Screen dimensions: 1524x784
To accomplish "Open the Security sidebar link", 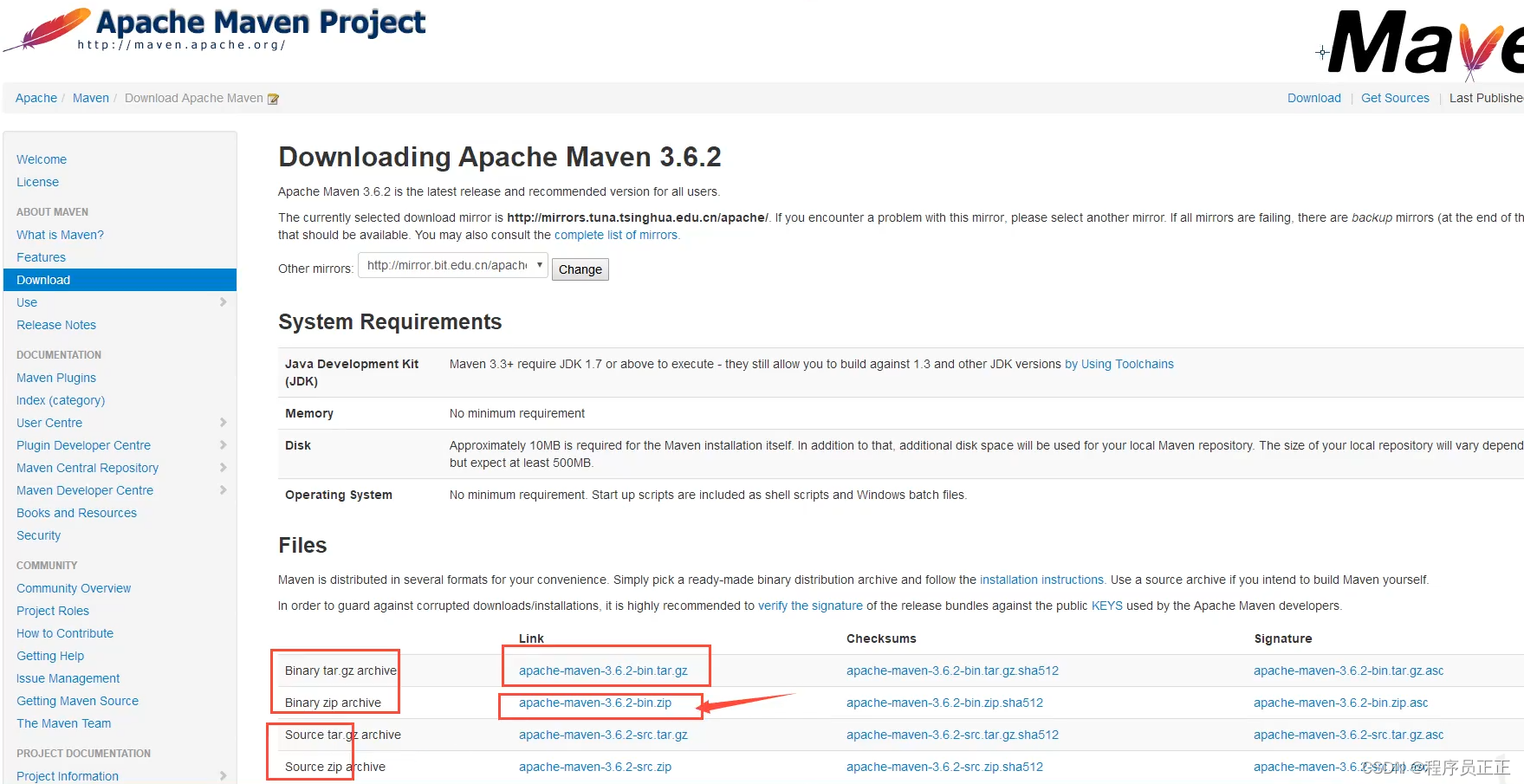I will 39,535.
